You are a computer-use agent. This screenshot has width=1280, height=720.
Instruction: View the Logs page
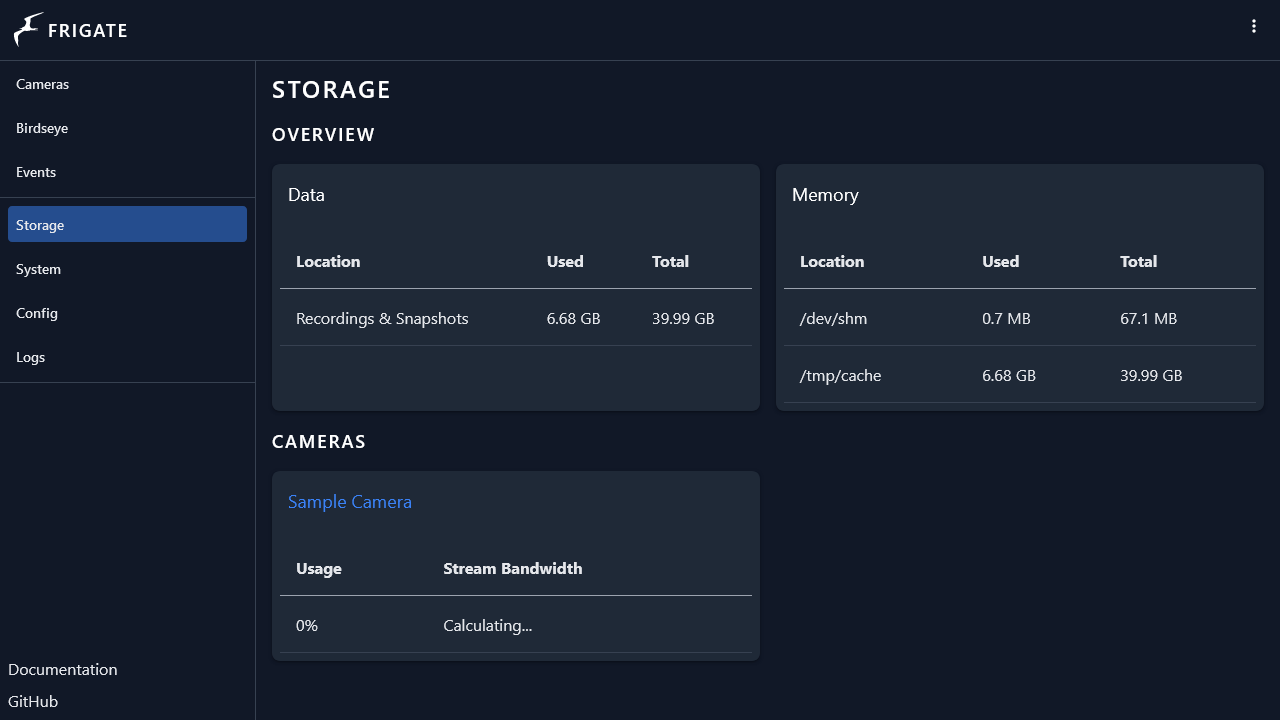[x=31, y=358]
